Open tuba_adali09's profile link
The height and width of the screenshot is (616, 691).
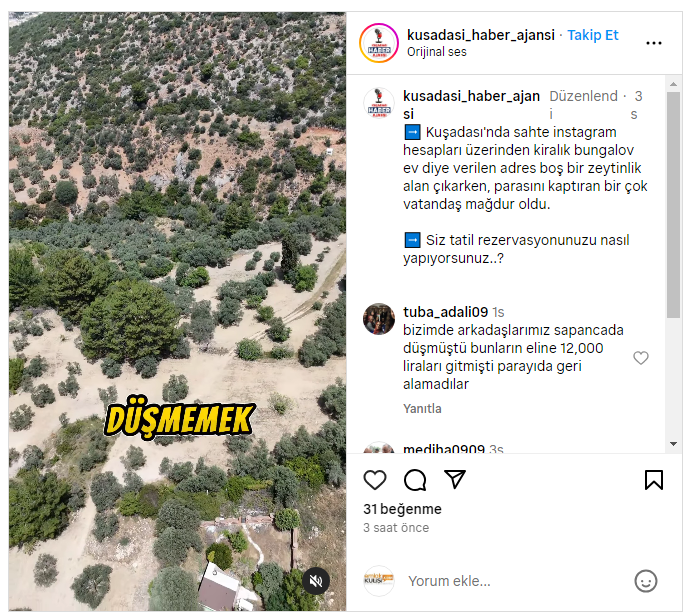(x=445, y=312)
